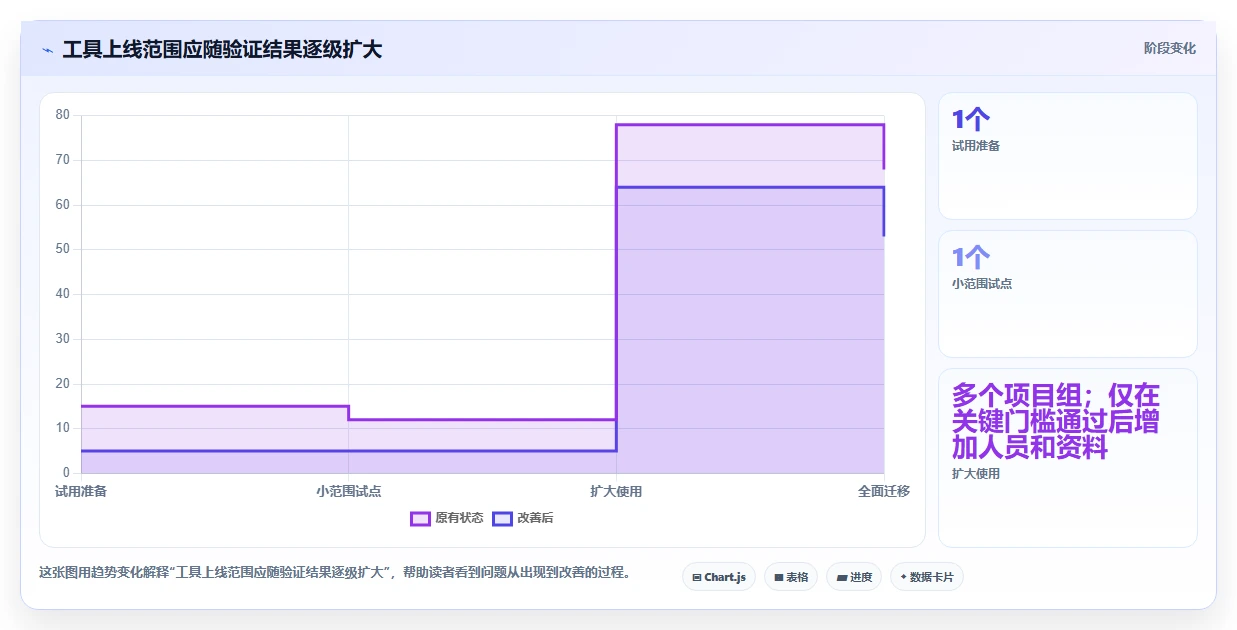This screenshot has width=1237, height=630.
Task: Click the y-axis value 80
Action: tap(63, 115)
